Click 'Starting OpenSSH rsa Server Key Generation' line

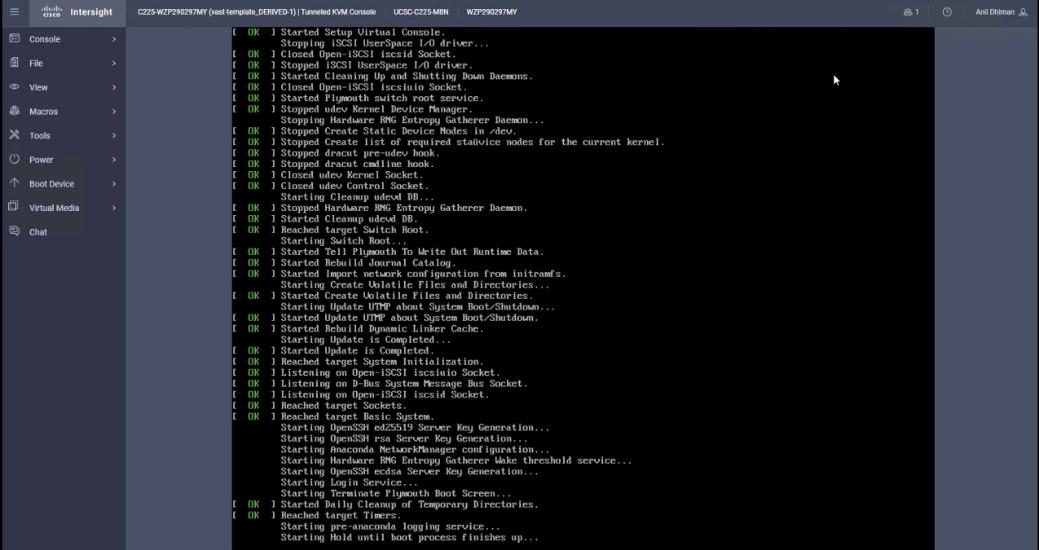(404, 438)
